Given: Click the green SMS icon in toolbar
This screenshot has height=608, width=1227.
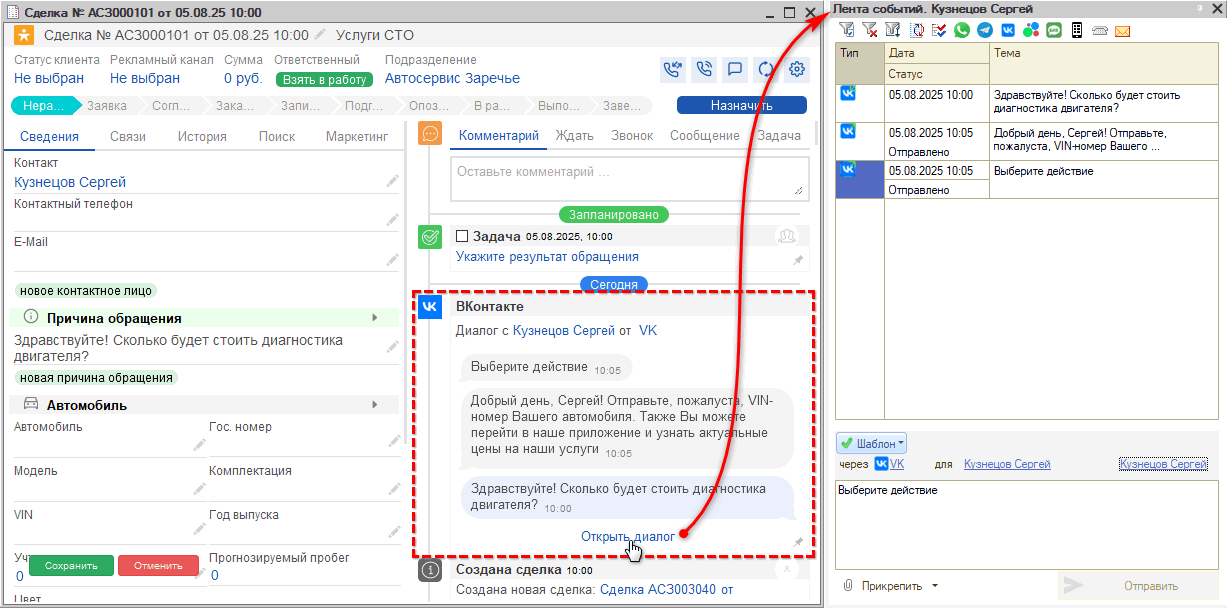Looking at the screenshot, I should [x=1054, y=31].
